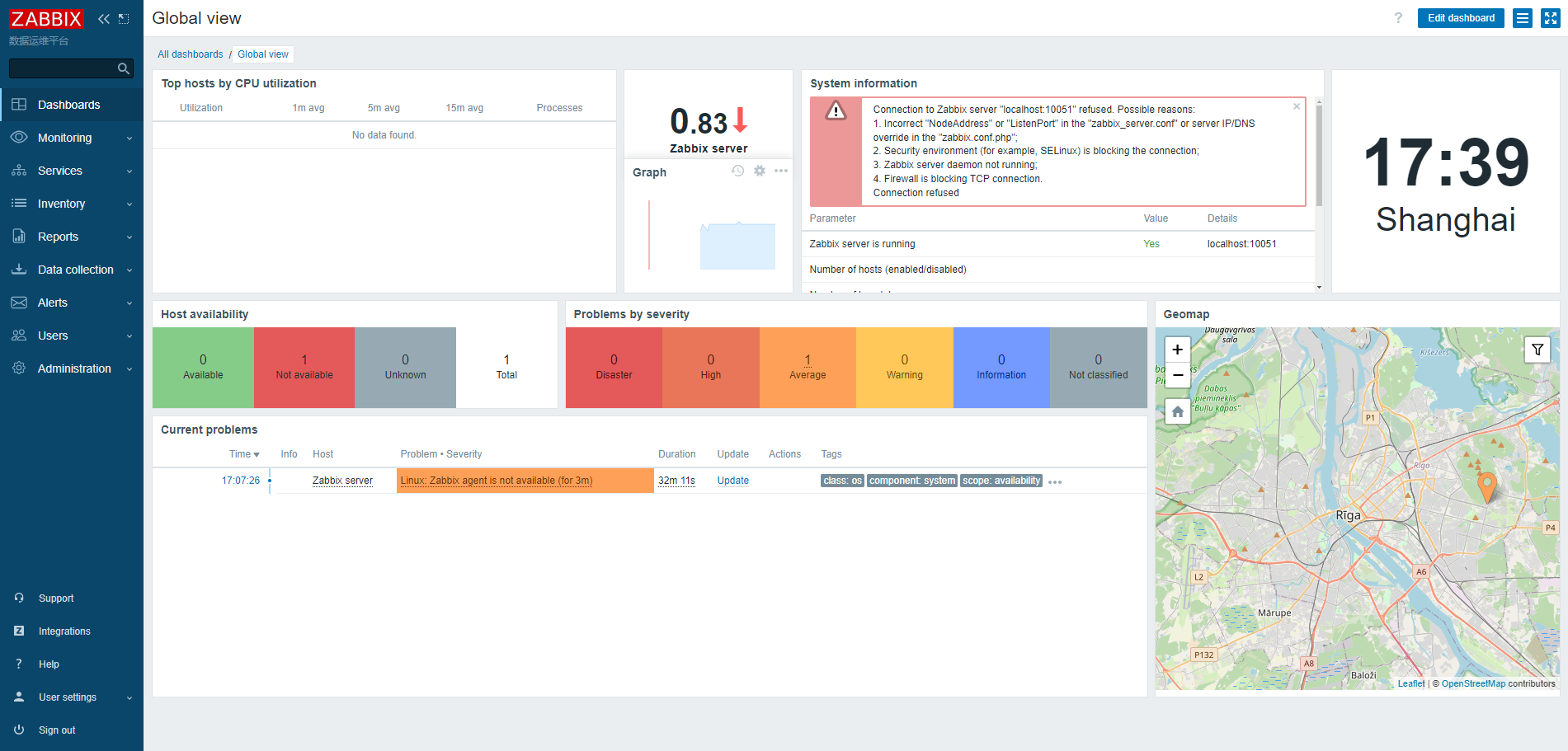
Task: Click the Edit dashboard button
Action: [1461, 18]
